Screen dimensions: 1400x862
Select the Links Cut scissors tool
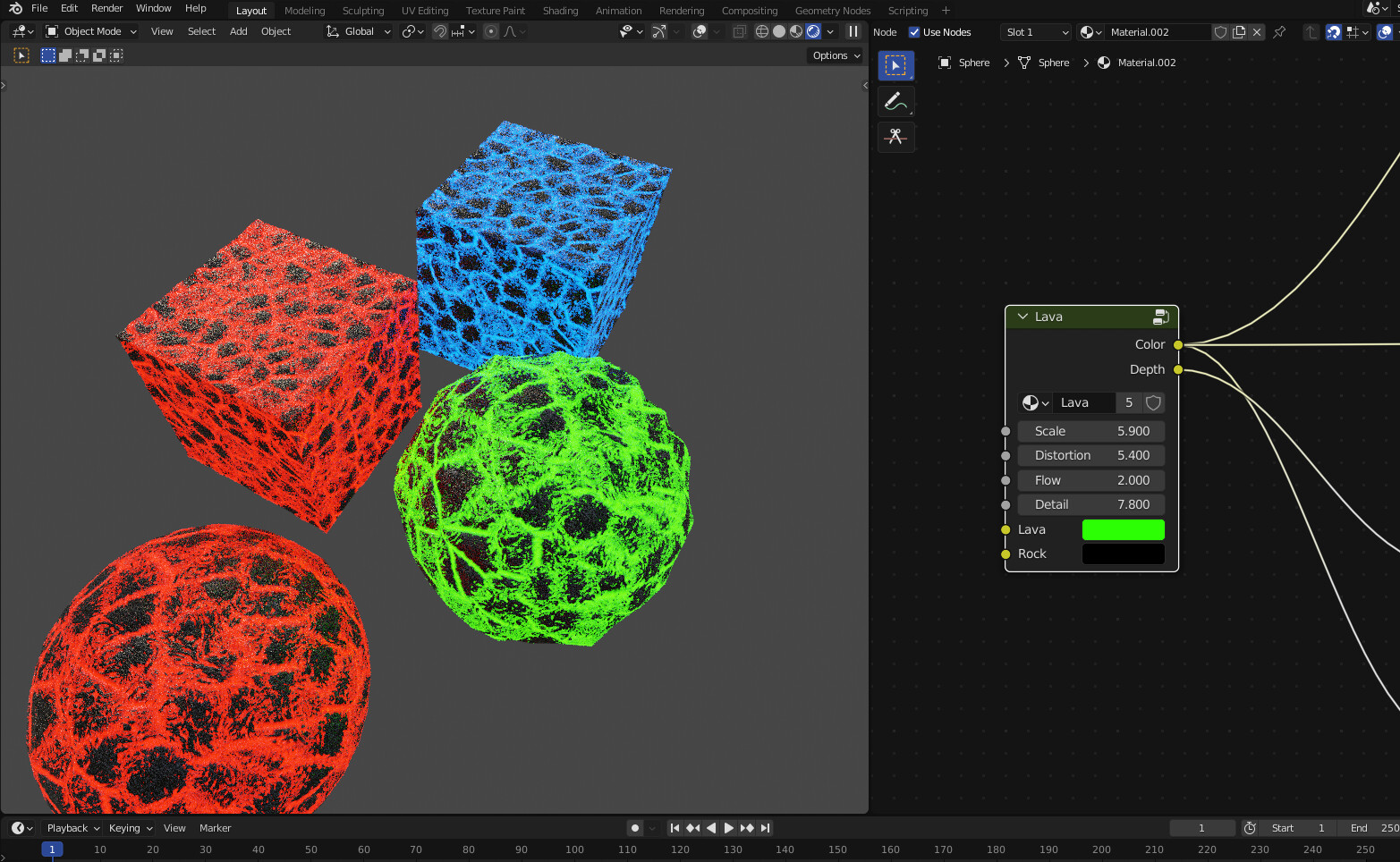pyautogui.click(x=895, y=137)
